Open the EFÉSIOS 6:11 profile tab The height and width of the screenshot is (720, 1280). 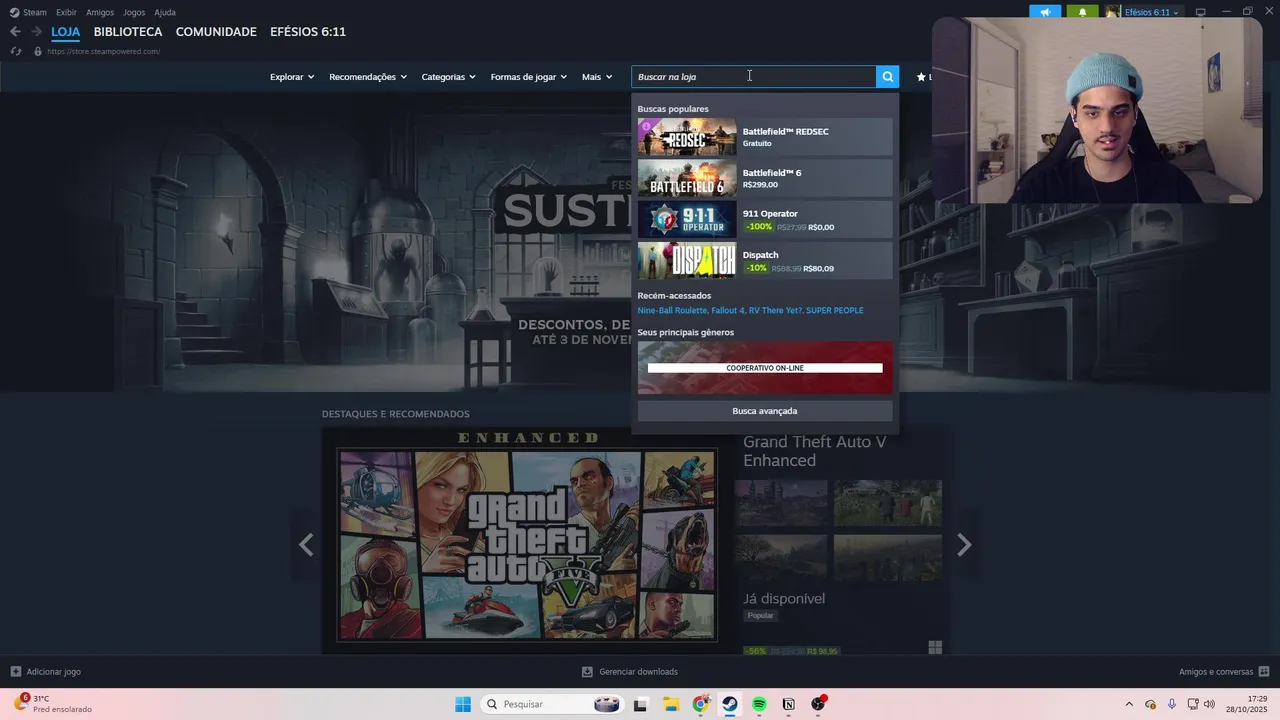click(x=308, y=32)
